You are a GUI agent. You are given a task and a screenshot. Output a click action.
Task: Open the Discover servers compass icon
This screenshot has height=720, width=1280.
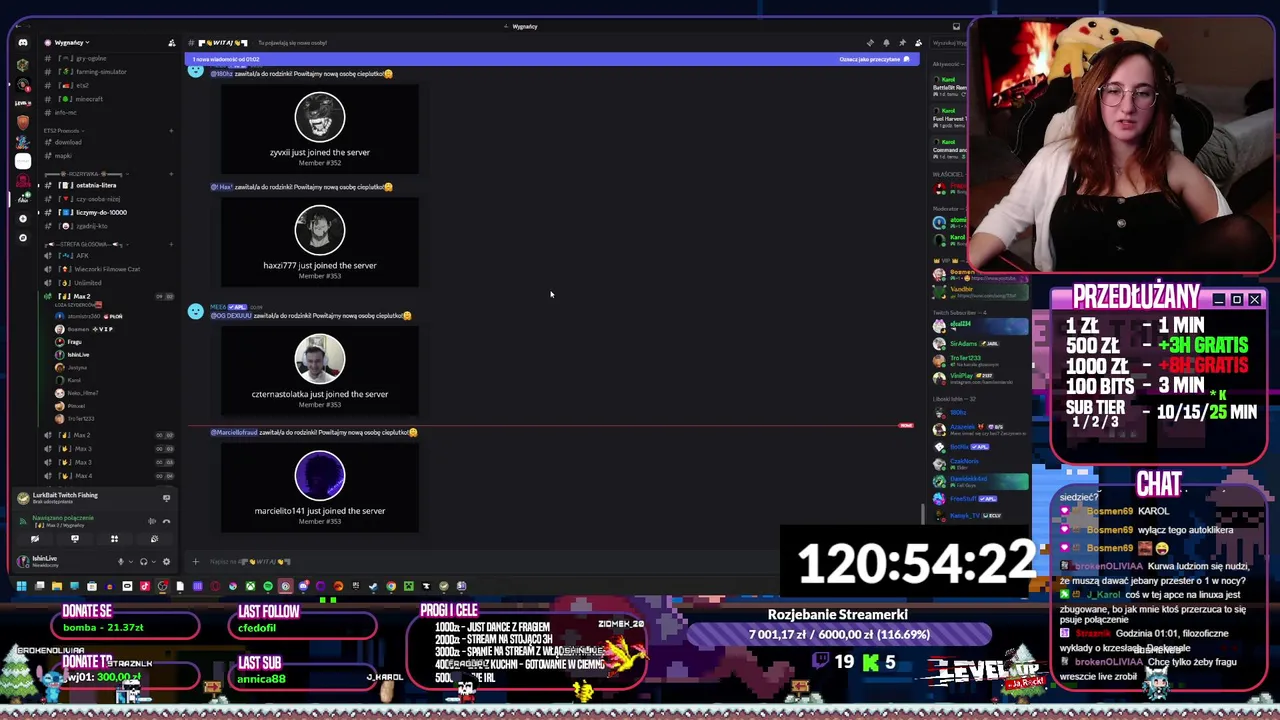tap(23, 238)
